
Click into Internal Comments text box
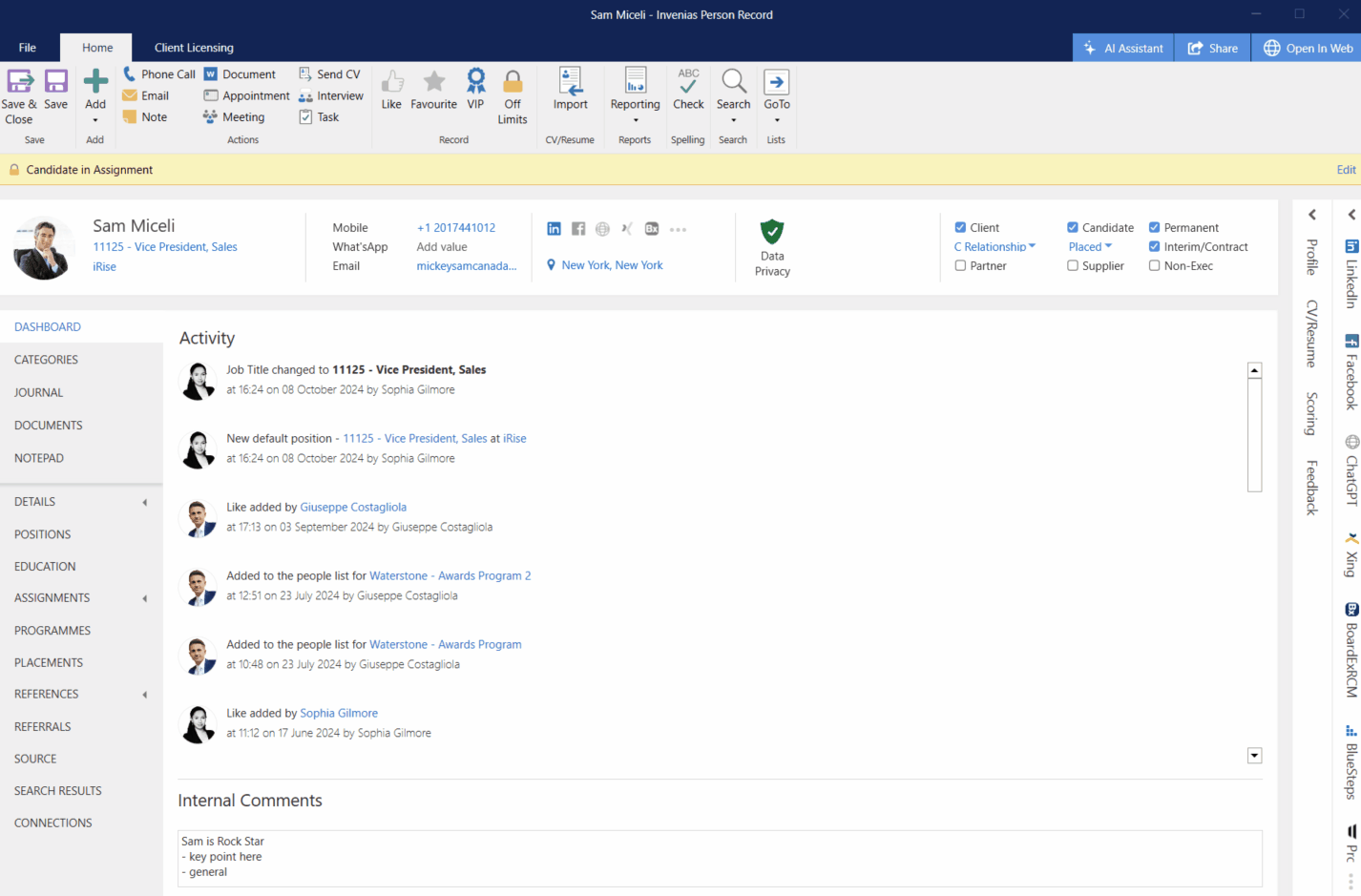[x=720, y=858]
